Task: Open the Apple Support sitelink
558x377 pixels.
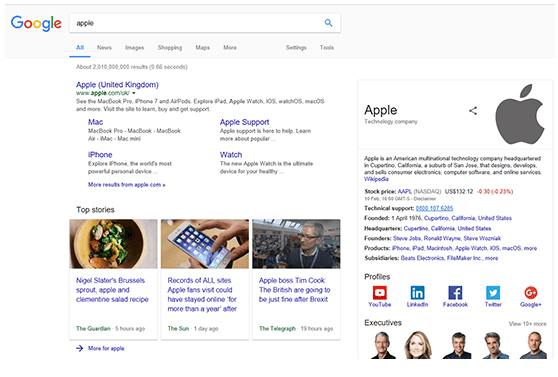Action: [x=244, y=122]
